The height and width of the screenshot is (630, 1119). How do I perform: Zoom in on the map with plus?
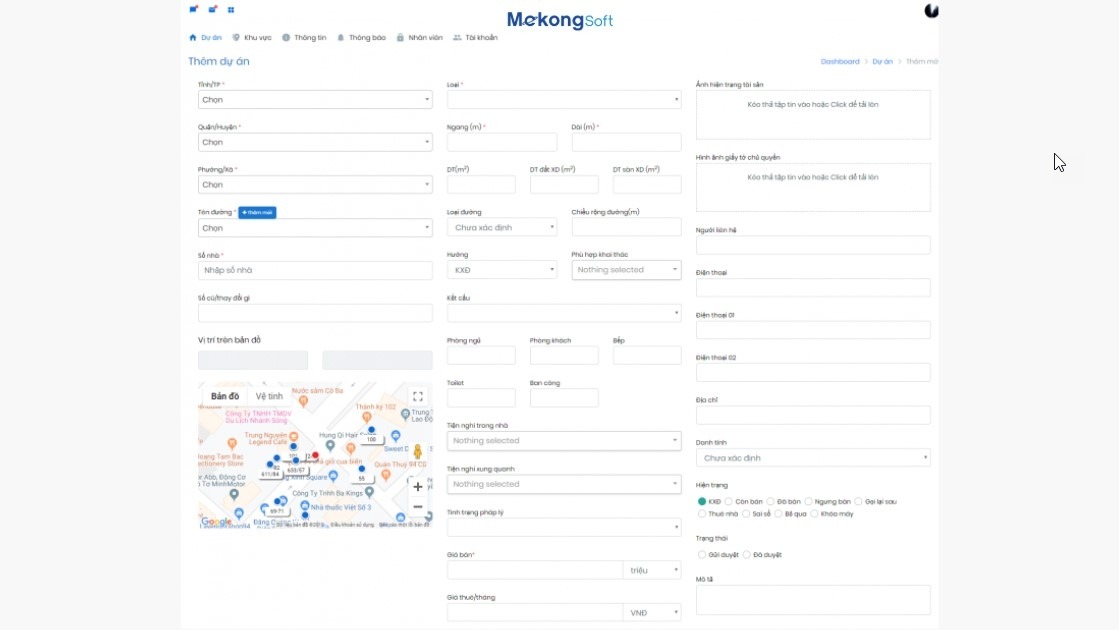pyautogui.click(x=418, y=487)
